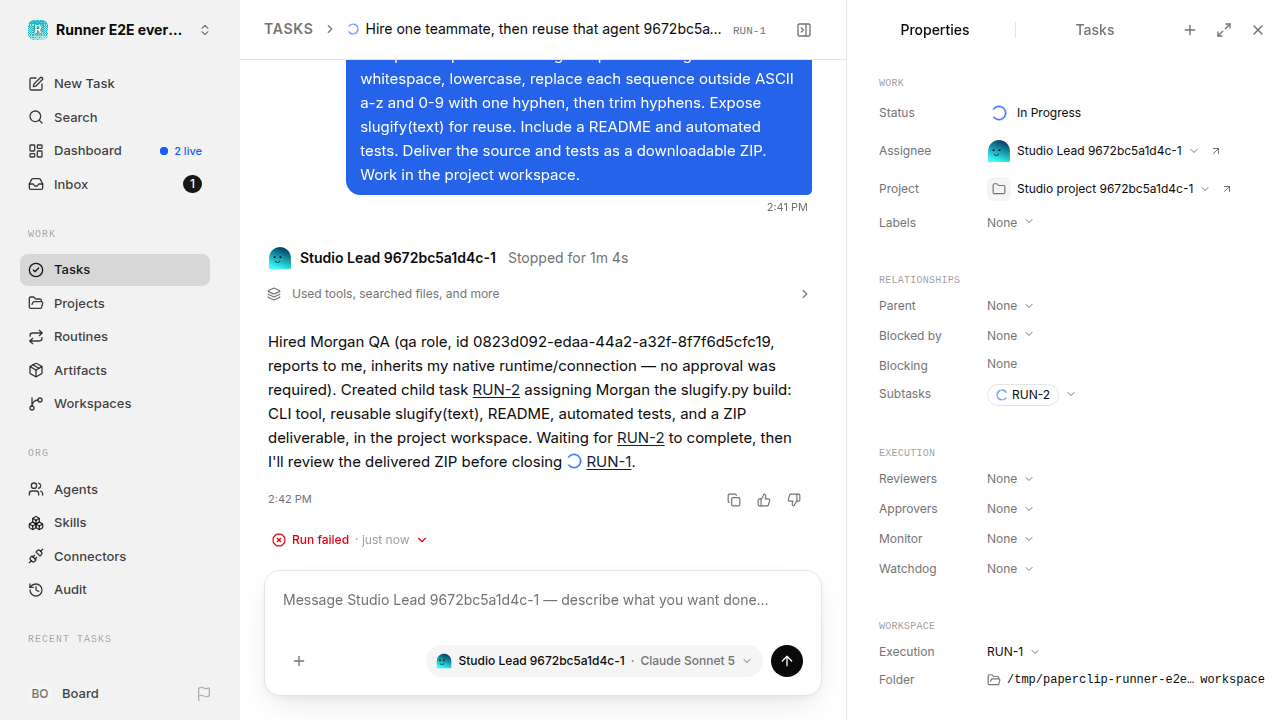Click the feedback flag icon beside Board
1280x720 pixels.
pyautogui.click(x=204, y=693)
